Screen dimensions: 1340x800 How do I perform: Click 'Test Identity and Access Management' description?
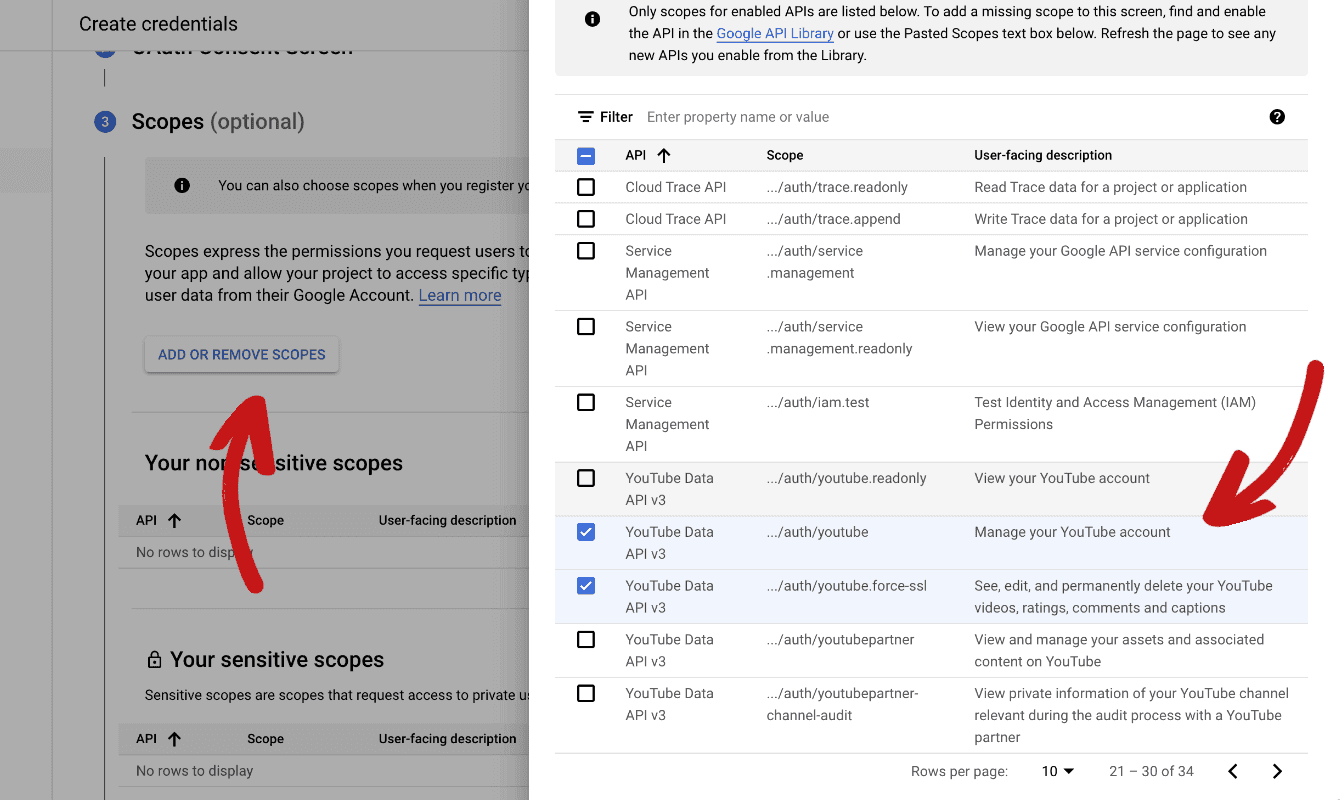(x=1115, y=413)
